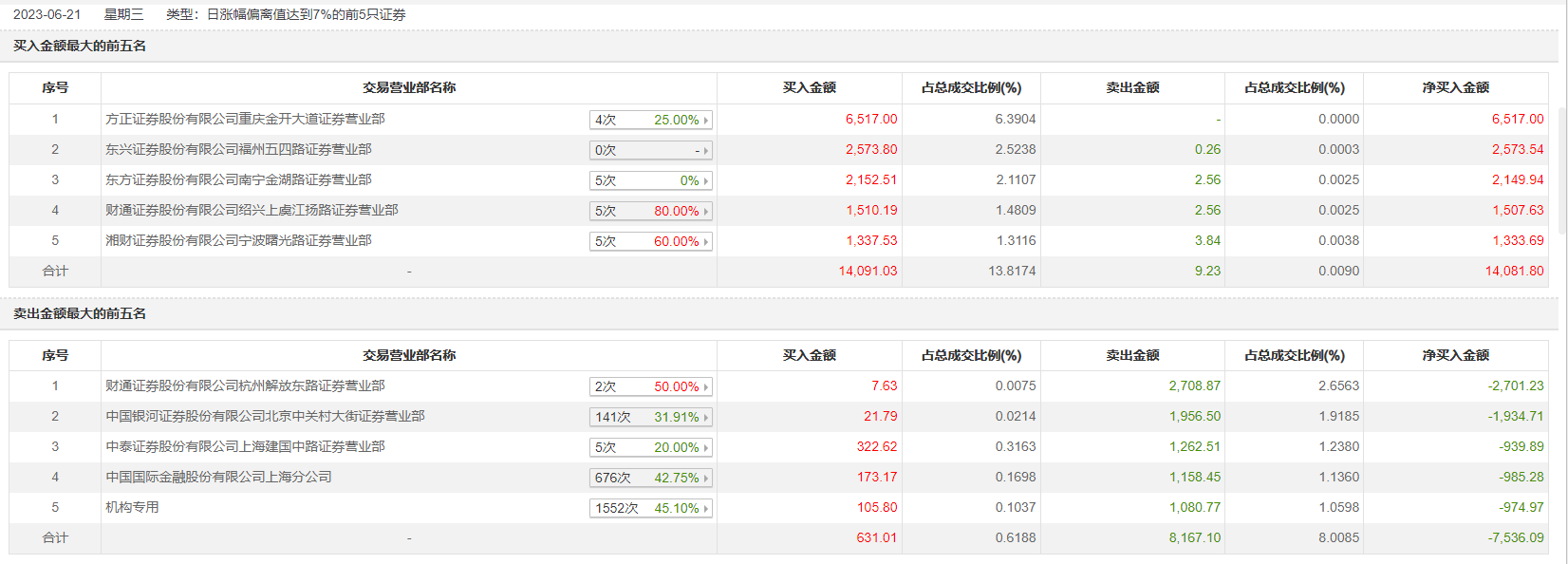Expand the 1552次 45.10% stats box

[x=650, y=508]
